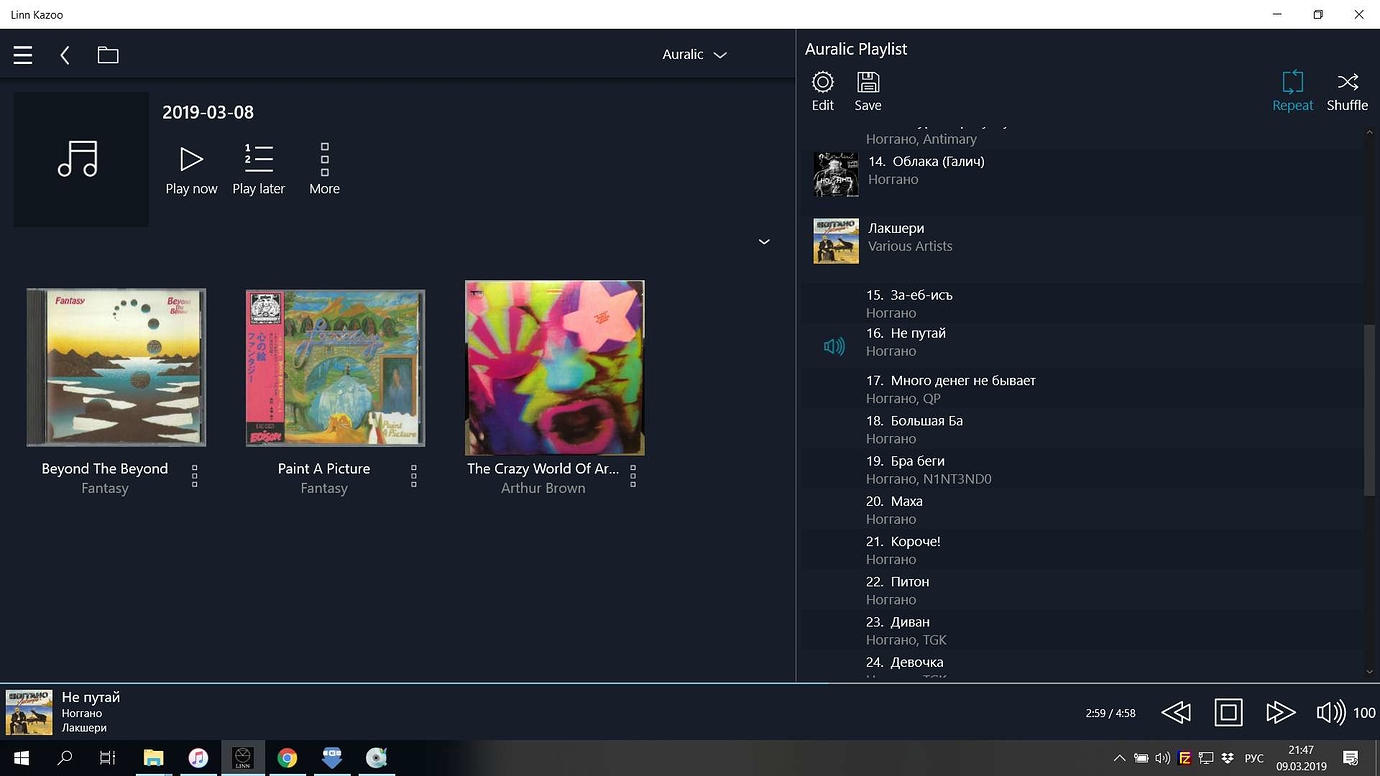Viewport: 1380px width, 776px height.
Task: Skip to the previous track
Action: point(1176,712)
